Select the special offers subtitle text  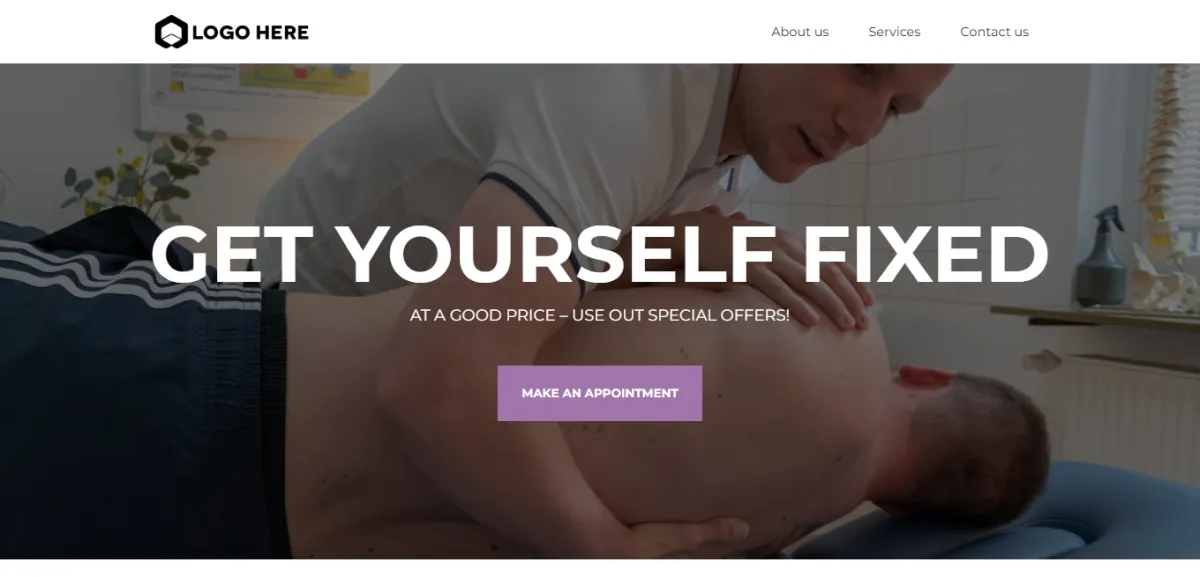600,315
